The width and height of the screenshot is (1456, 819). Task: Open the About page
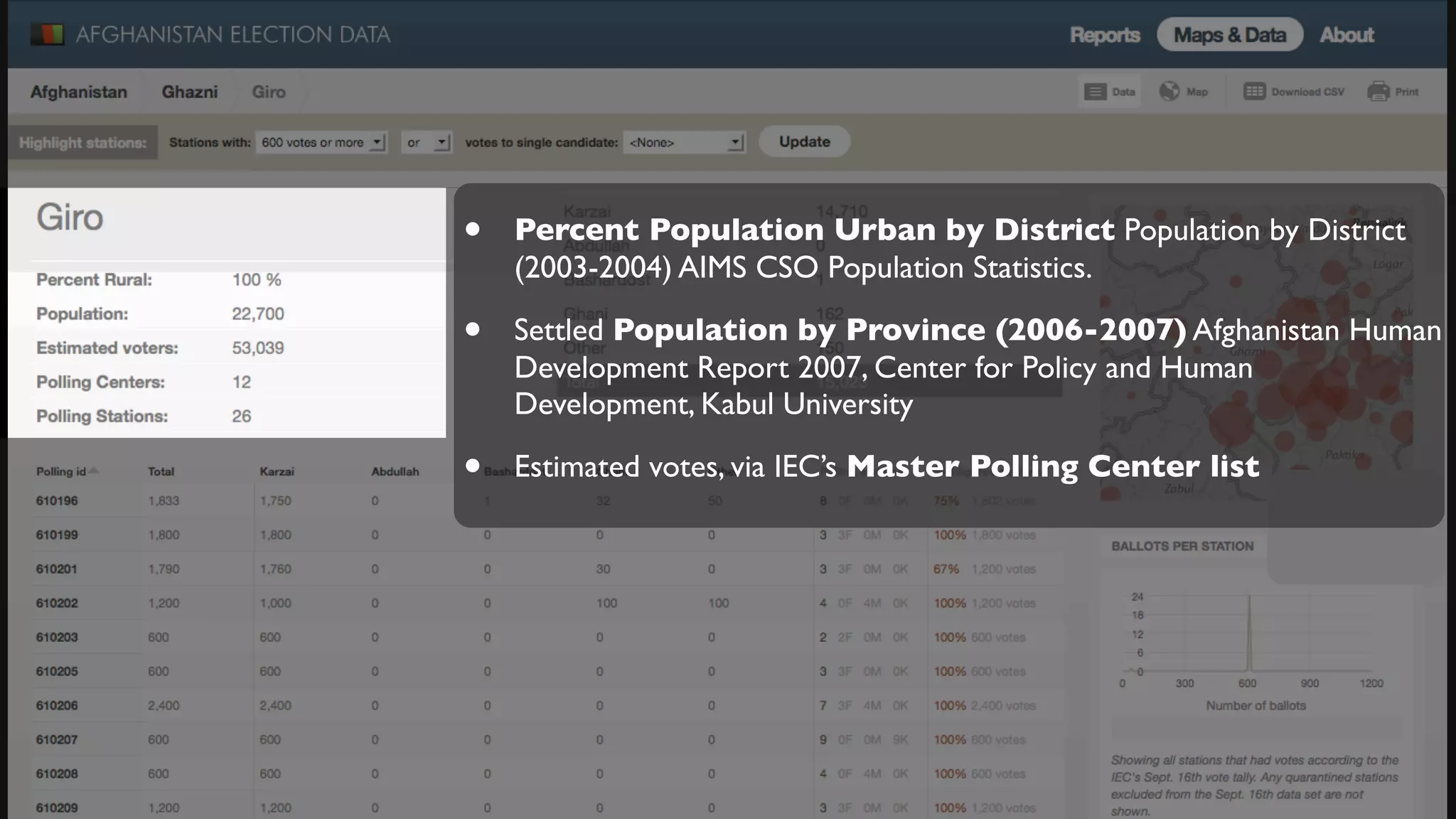[1347, 35]
